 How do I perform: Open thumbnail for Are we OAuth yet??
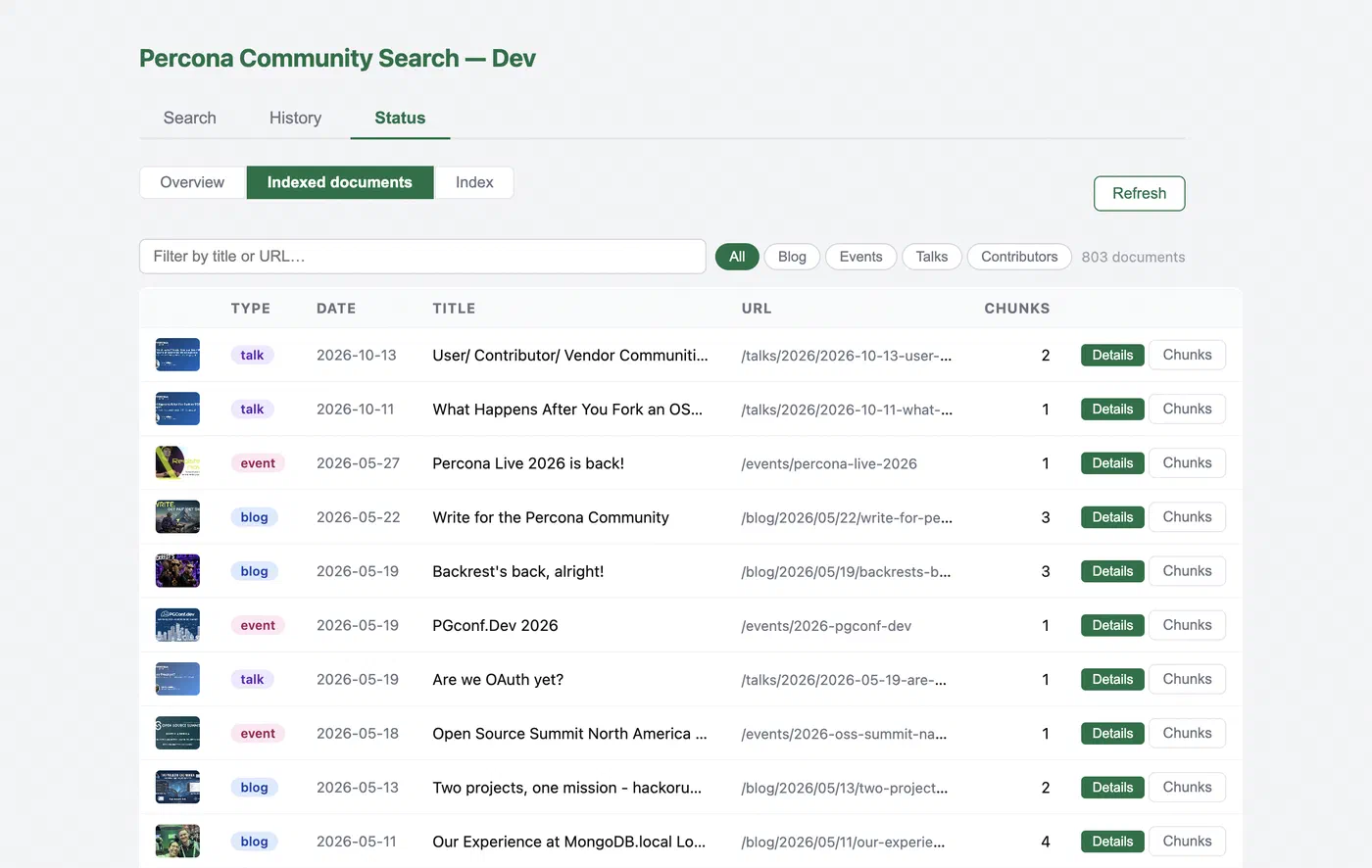177,679
